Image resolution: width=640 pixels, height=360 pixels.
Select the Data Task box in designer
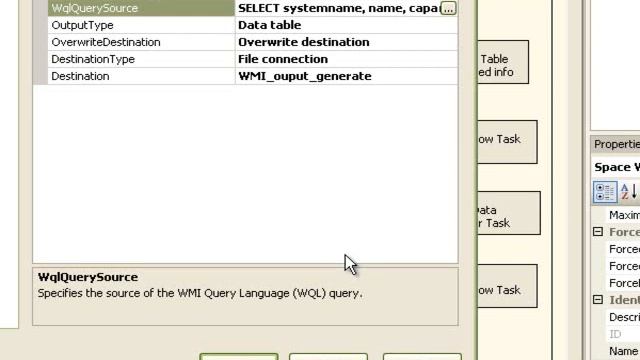(x=509, y=213)
